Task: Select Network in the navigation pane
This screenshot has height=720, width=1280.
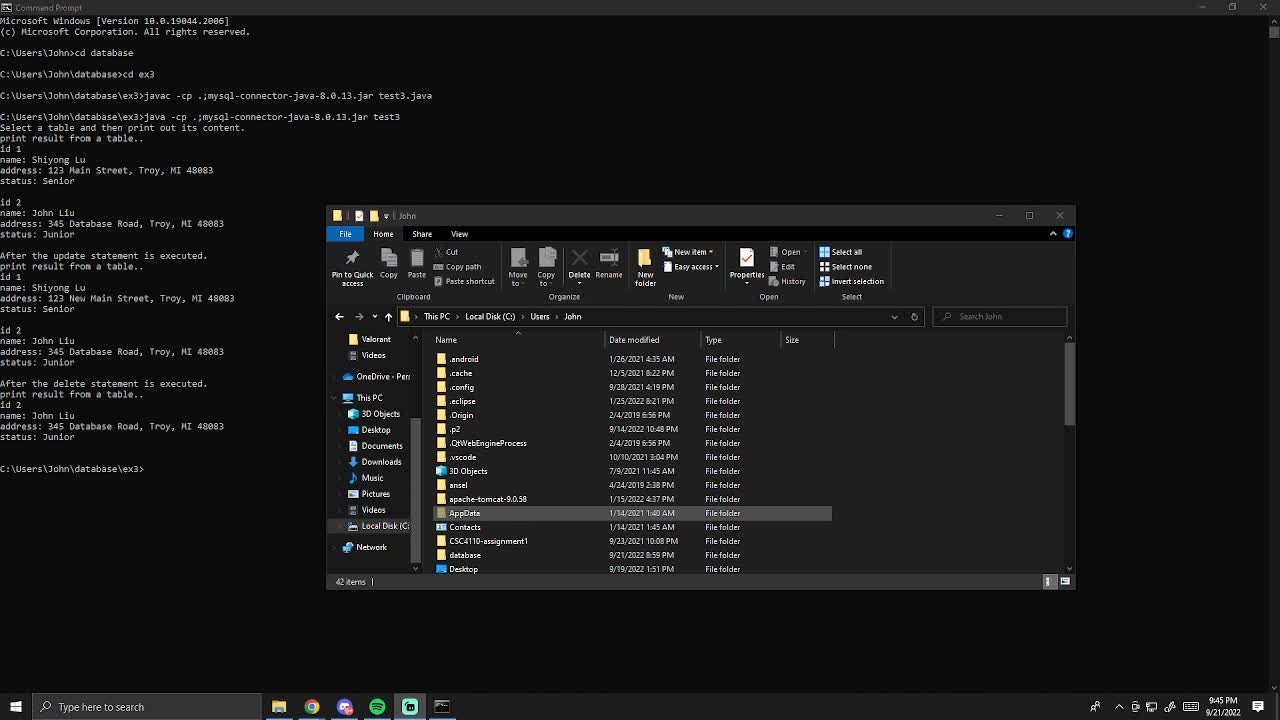Action: point(371,547)
